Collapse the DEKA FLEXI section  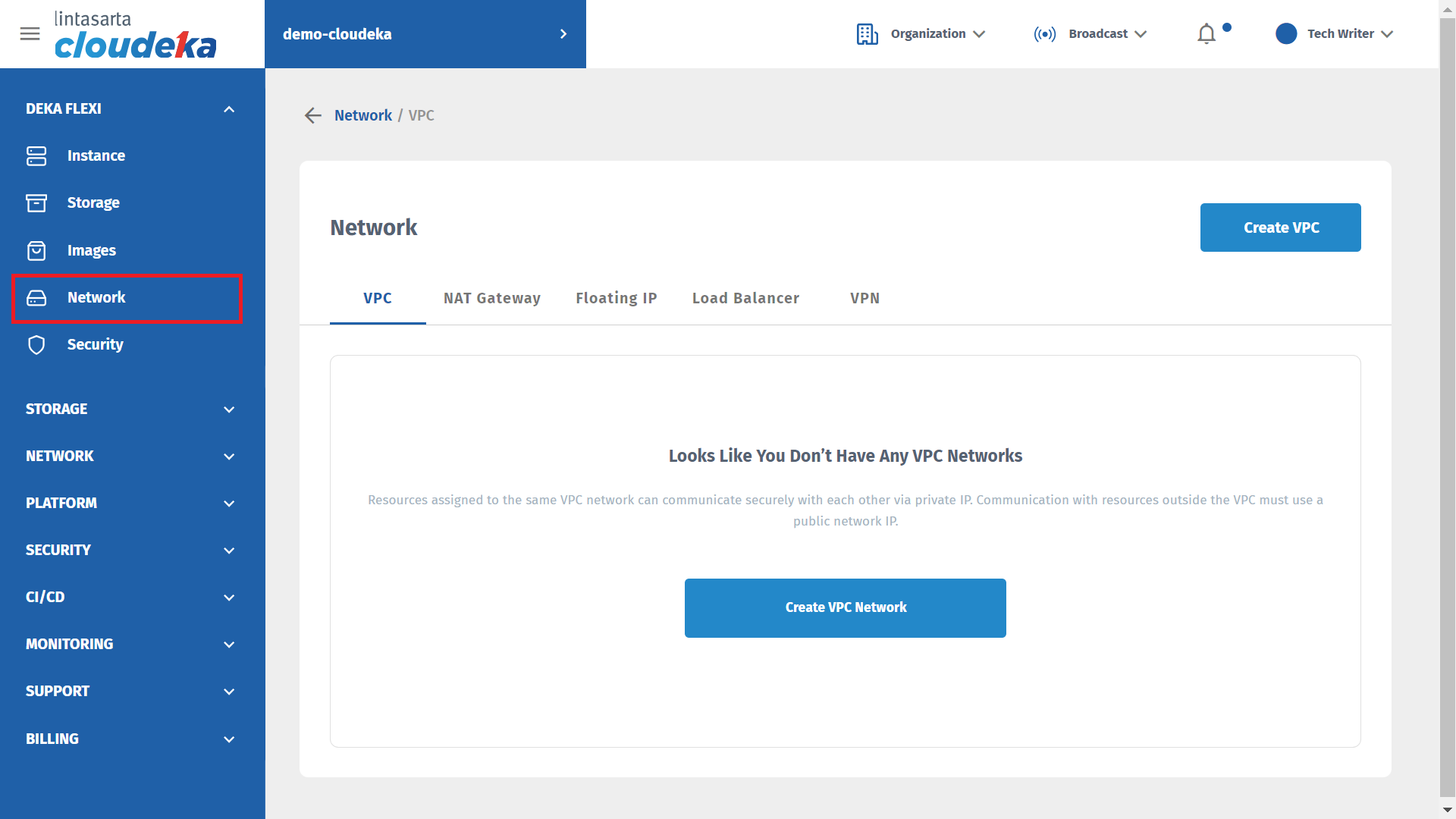(229, 109)
